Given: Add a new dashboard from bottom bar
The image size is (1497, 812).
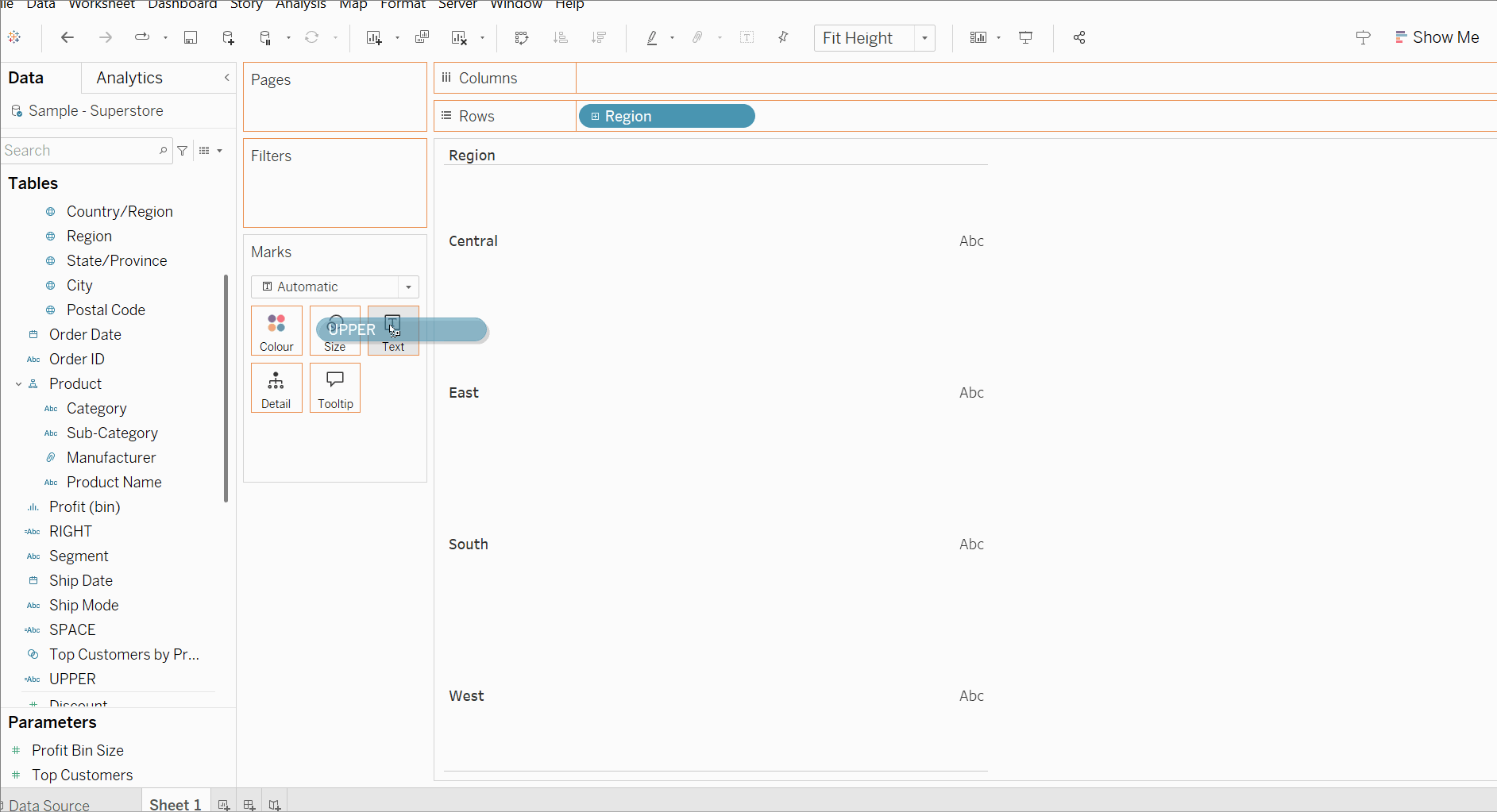Looking at the screenshot, I should click(x=249, y=805).
